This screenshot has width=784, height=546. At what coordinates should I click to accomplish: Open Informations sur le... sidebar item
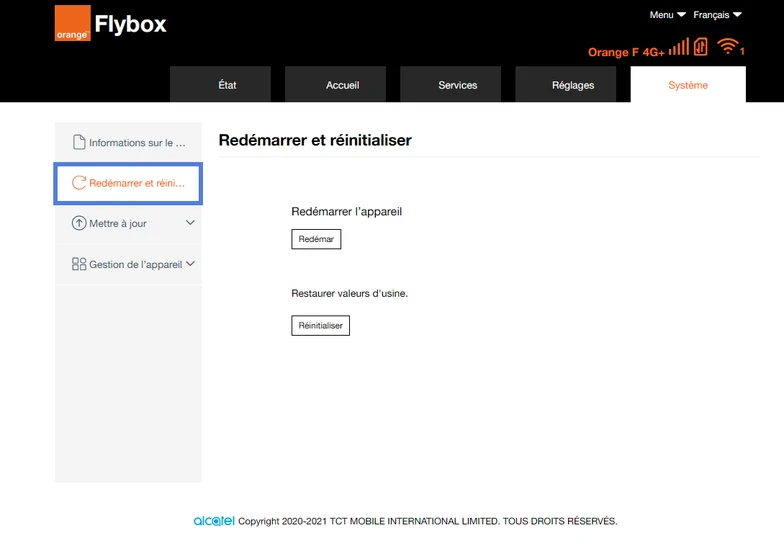[x=128, y=142]
